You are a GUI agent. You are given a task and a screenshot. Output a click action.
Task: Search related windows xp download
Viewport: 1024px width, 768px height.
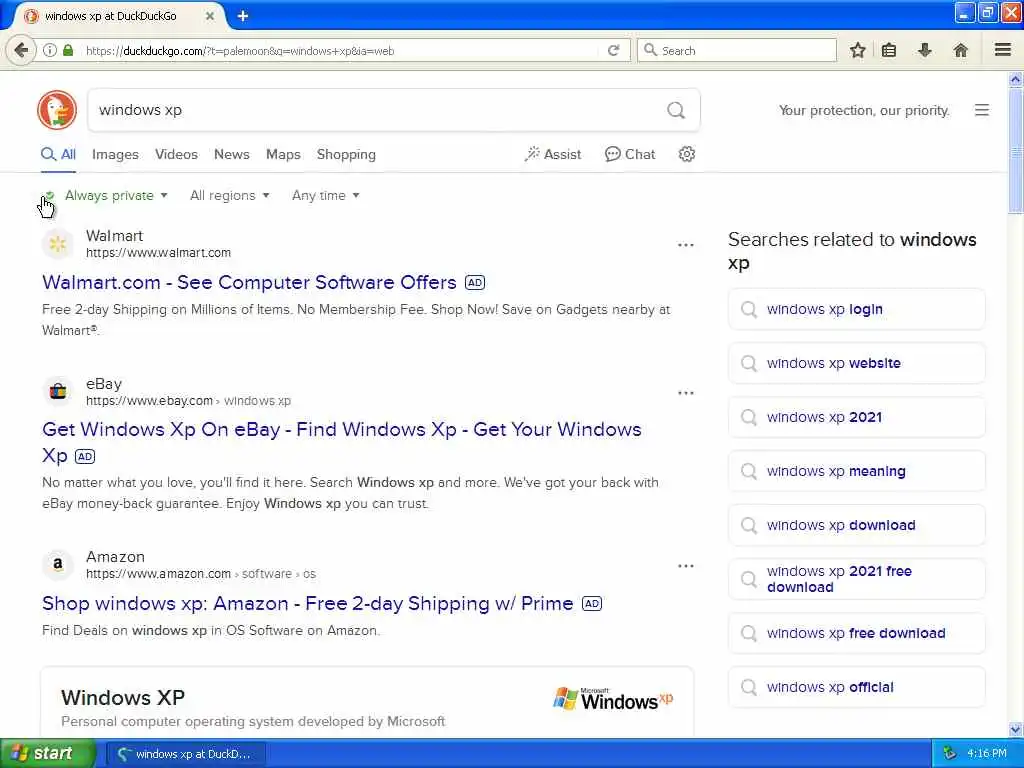[856, 525]
